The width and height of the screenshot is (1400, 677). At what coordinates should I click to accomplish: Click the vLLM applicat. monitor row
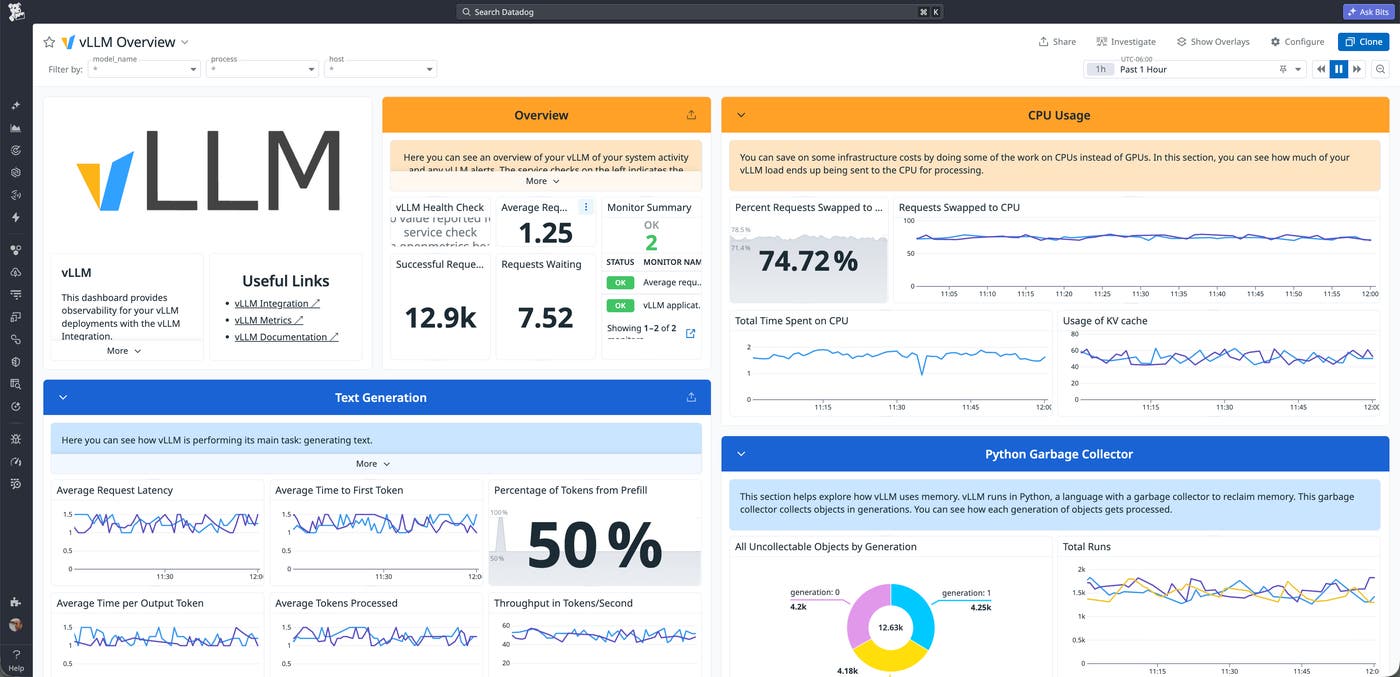tap(654, 305)
